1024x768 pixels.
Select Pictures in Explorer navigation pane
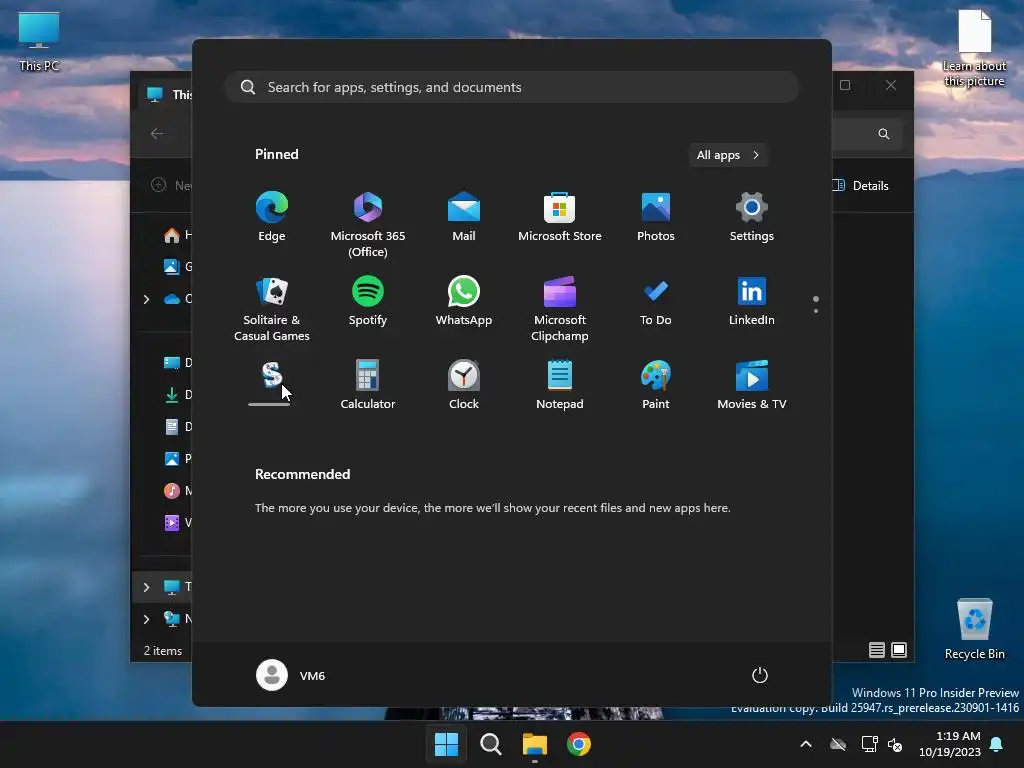pyautogui.click(x=178, y=458)
